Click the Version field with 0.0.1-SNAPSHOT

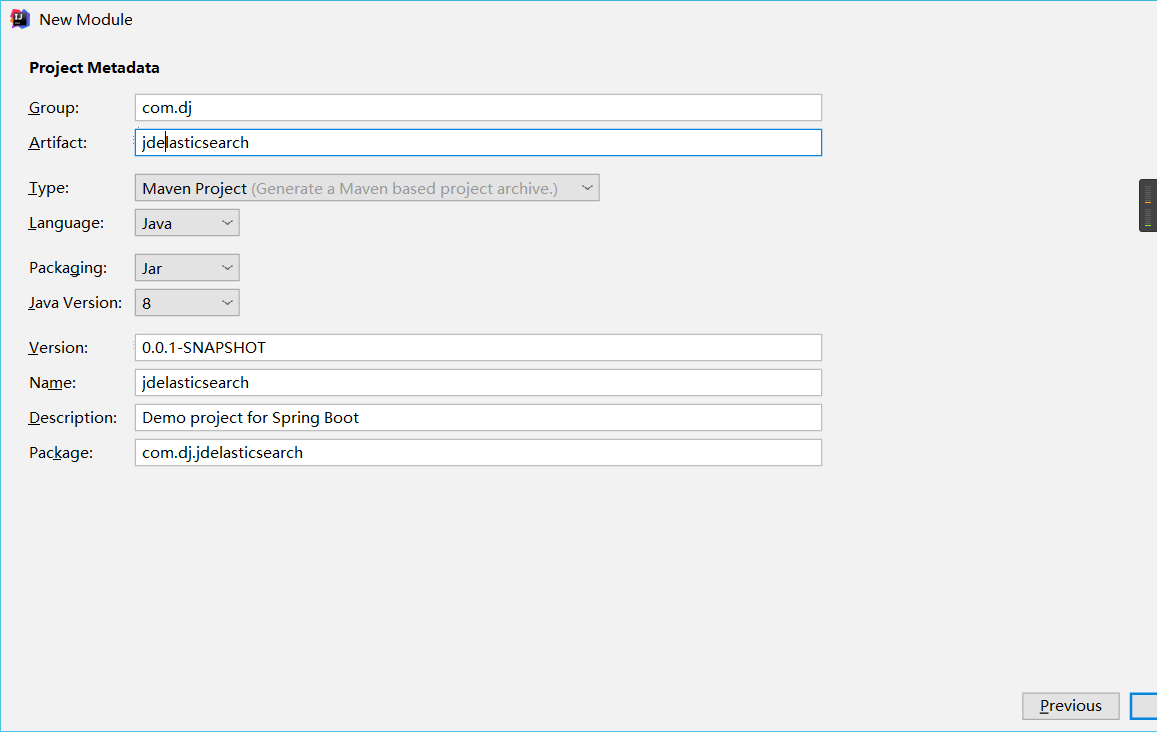478,348
